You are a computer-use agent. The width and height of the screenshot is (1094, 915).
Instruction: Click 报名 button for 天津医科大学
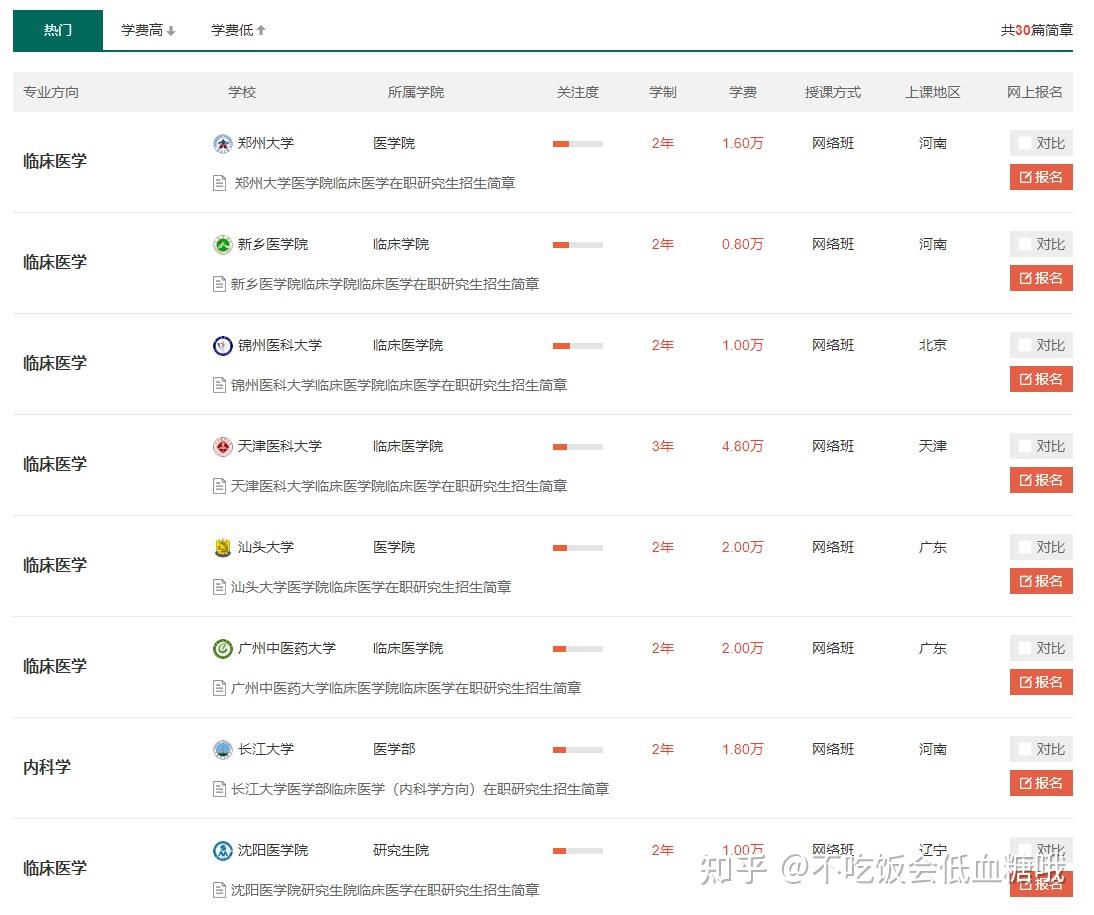1041,480
